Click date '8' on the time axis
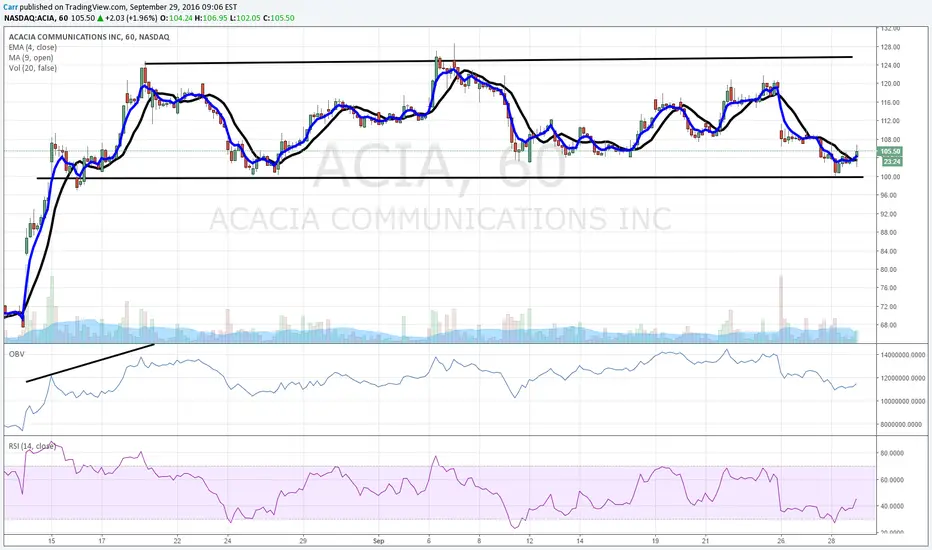This screenshot has height=550, width=932. coord(479,541)
